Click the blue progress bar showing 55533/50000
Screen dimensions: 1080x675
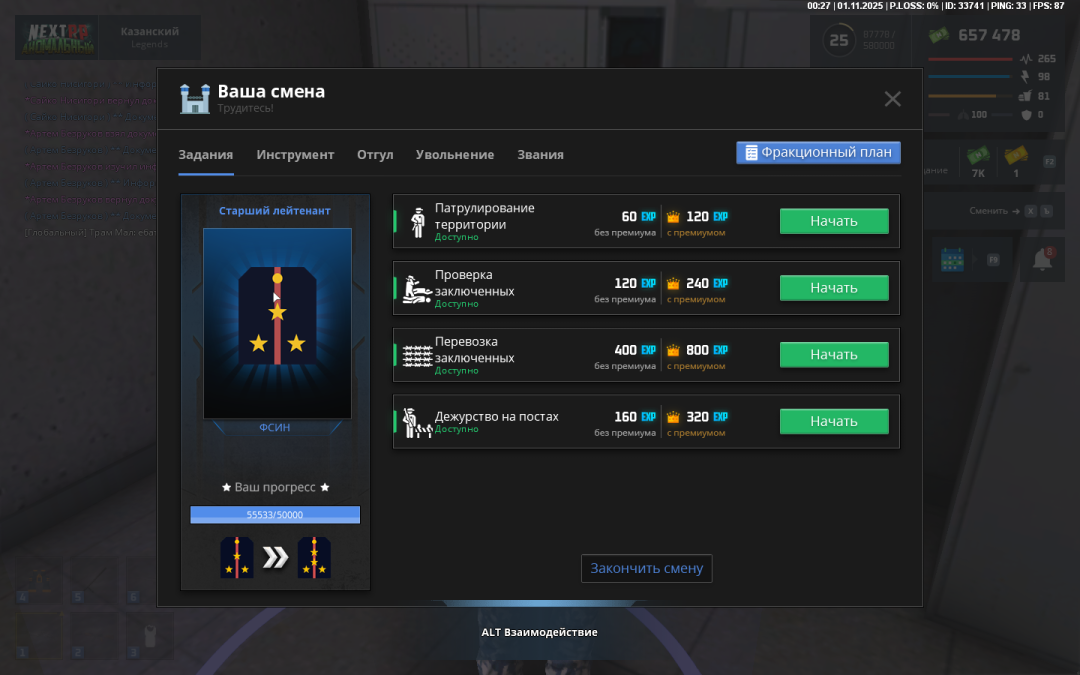click(275, 515)
